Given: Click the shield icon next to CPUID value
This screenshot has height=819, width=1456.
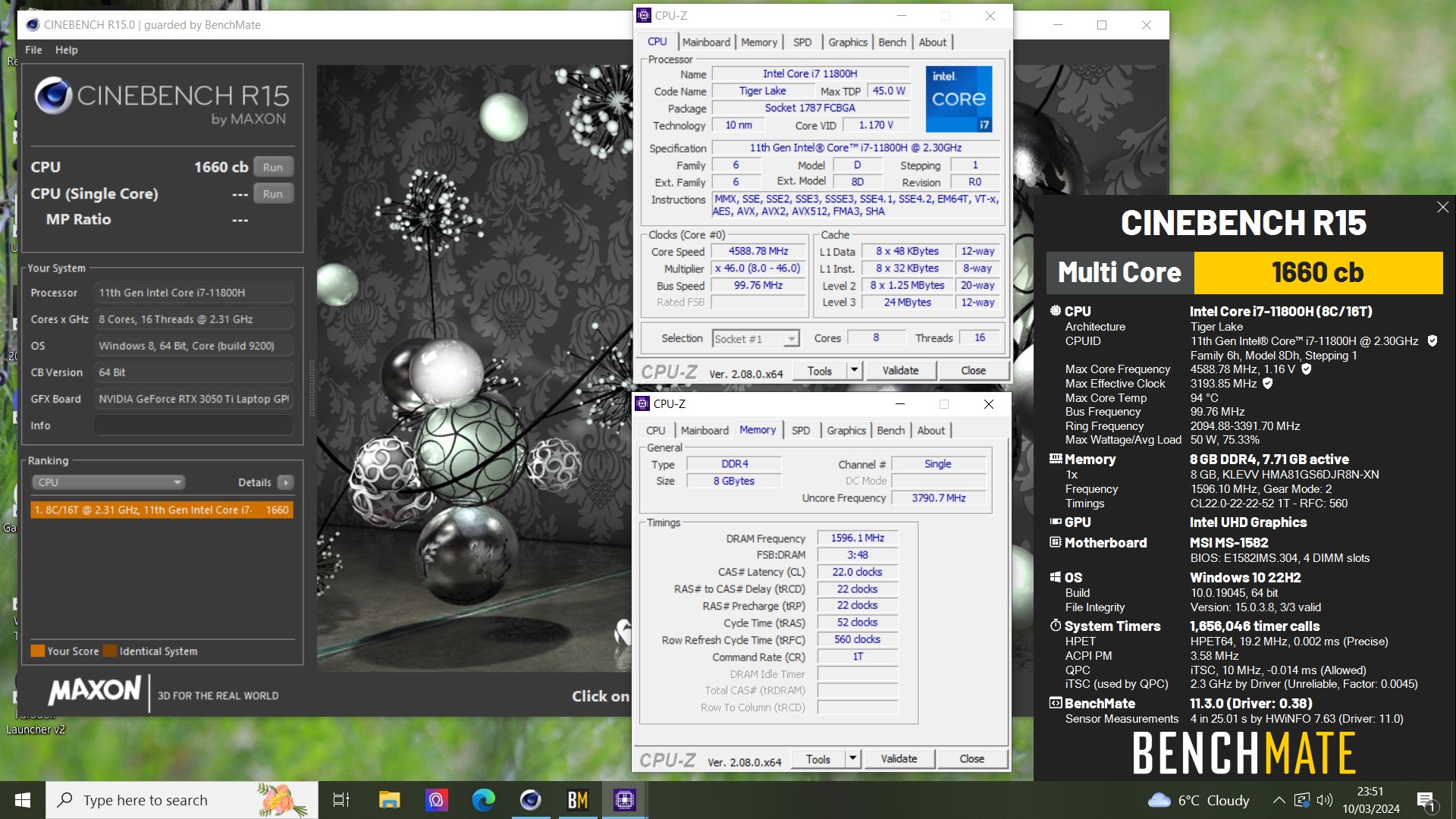Looking at the screenshot, I should coord(1432,341).
